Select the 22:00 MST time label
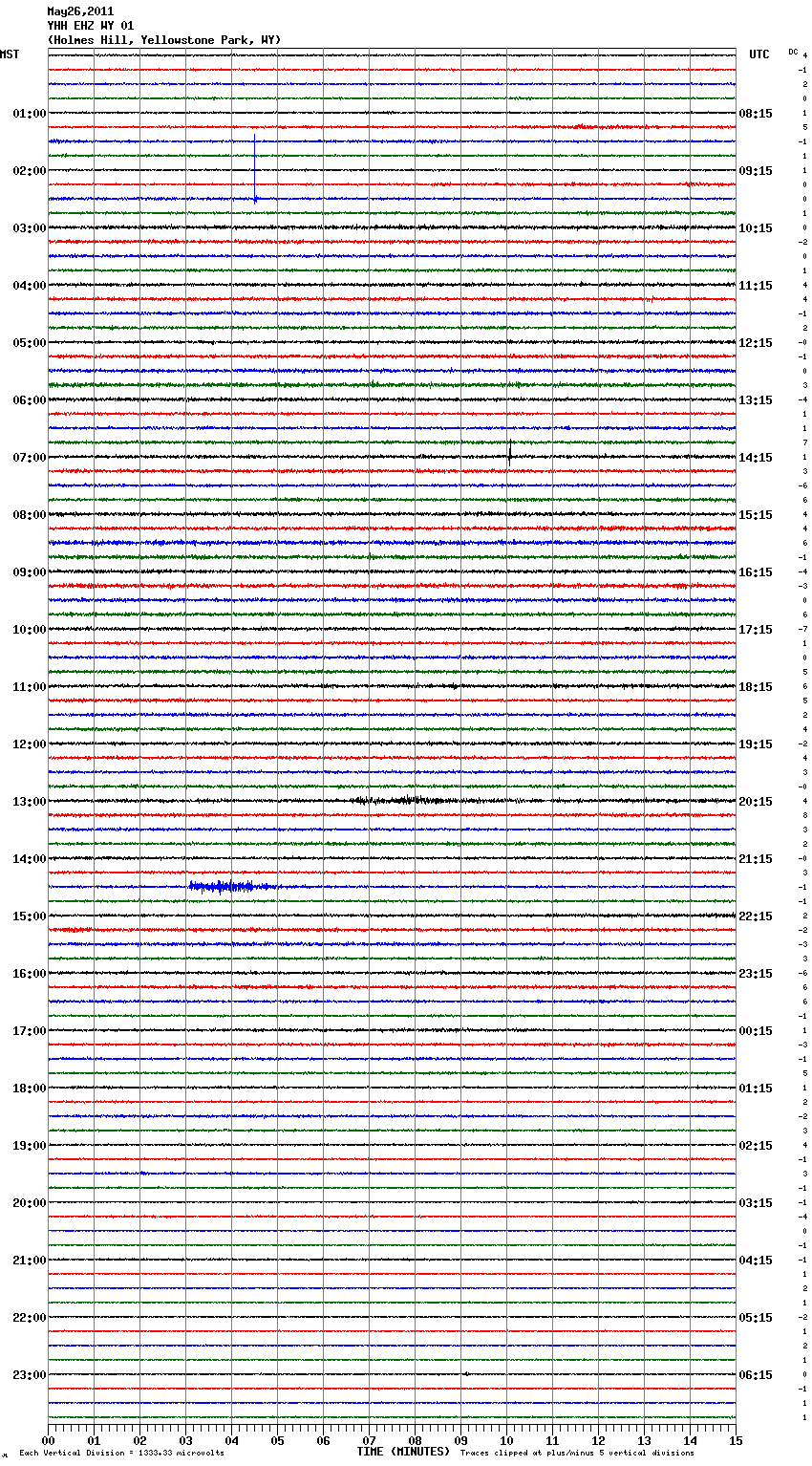 (30, 1318)
